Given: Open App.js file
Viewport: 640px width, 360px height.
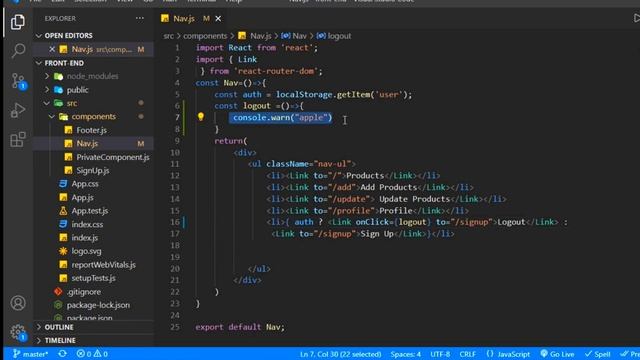Looking at the screenshot, I should click(82, 198).
